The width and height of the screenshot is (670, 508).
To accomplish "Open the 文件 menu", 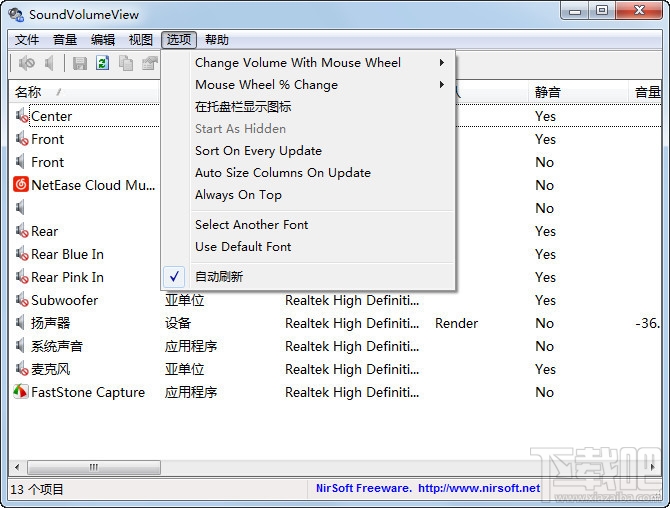I will click(x=27, y=40).
